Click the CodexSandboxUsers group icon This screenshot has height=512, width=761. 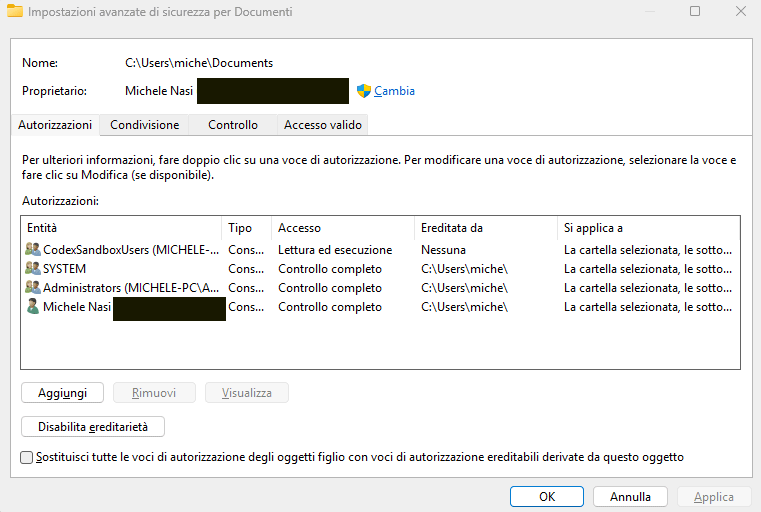pos(33,249)
